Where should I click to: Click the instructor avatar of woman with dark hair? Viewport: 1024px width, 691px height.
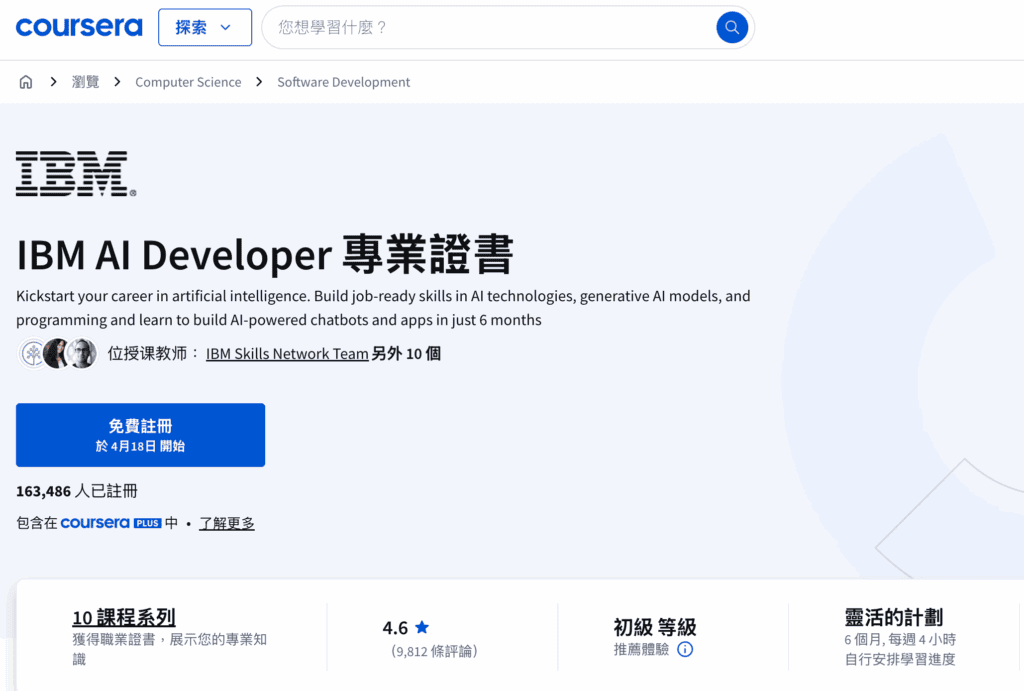(x=57, y=353)
